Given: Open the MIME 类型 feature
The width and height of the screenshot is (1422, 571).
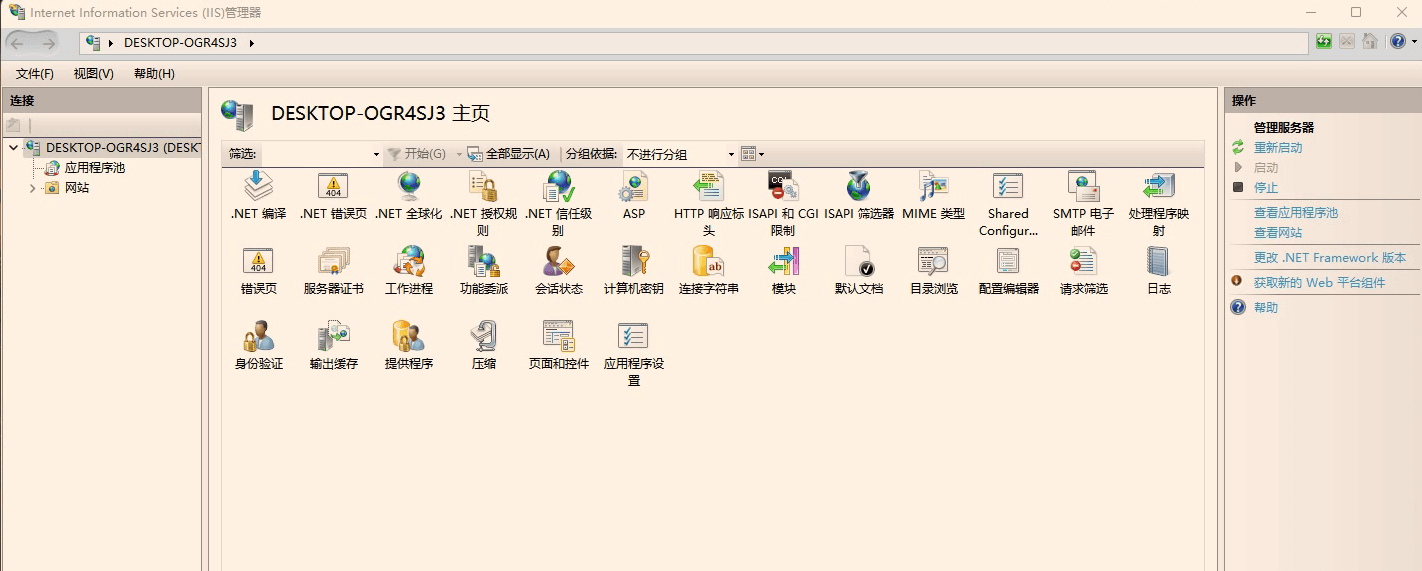Looking at the screenshot, I should 933,196.
